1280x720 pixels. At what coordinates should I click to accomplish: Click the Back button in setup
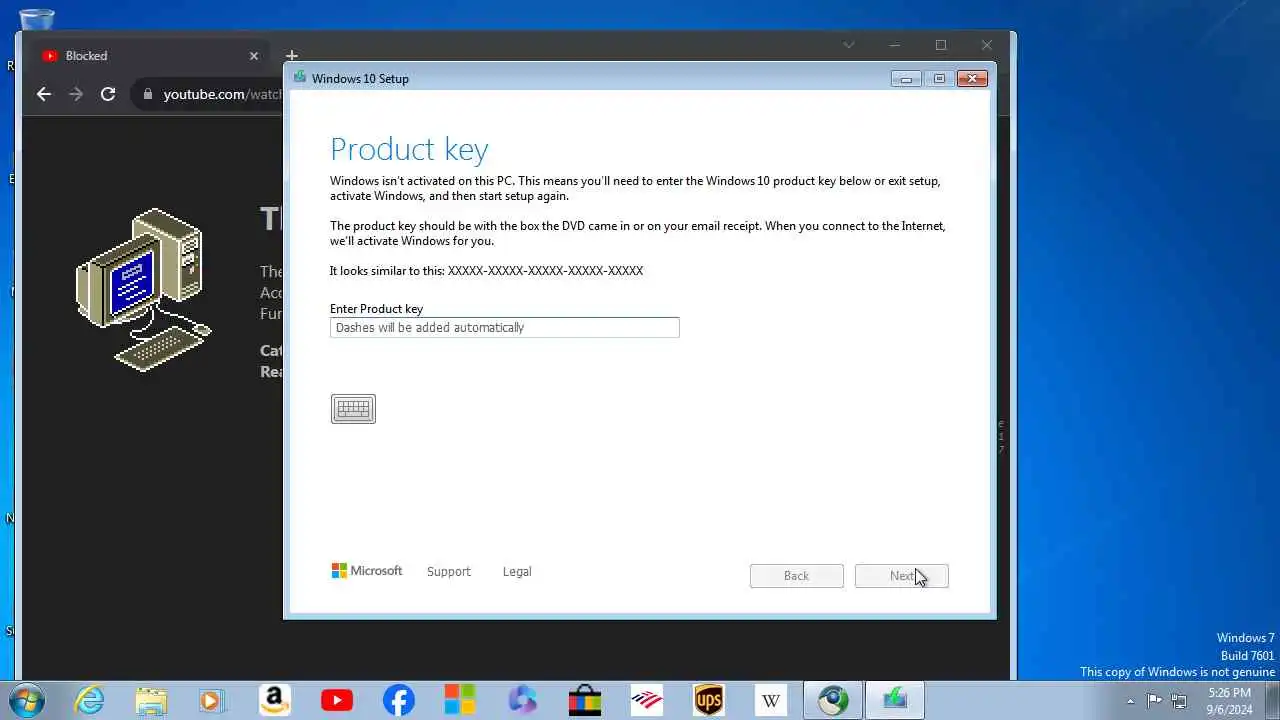point(796,576)
